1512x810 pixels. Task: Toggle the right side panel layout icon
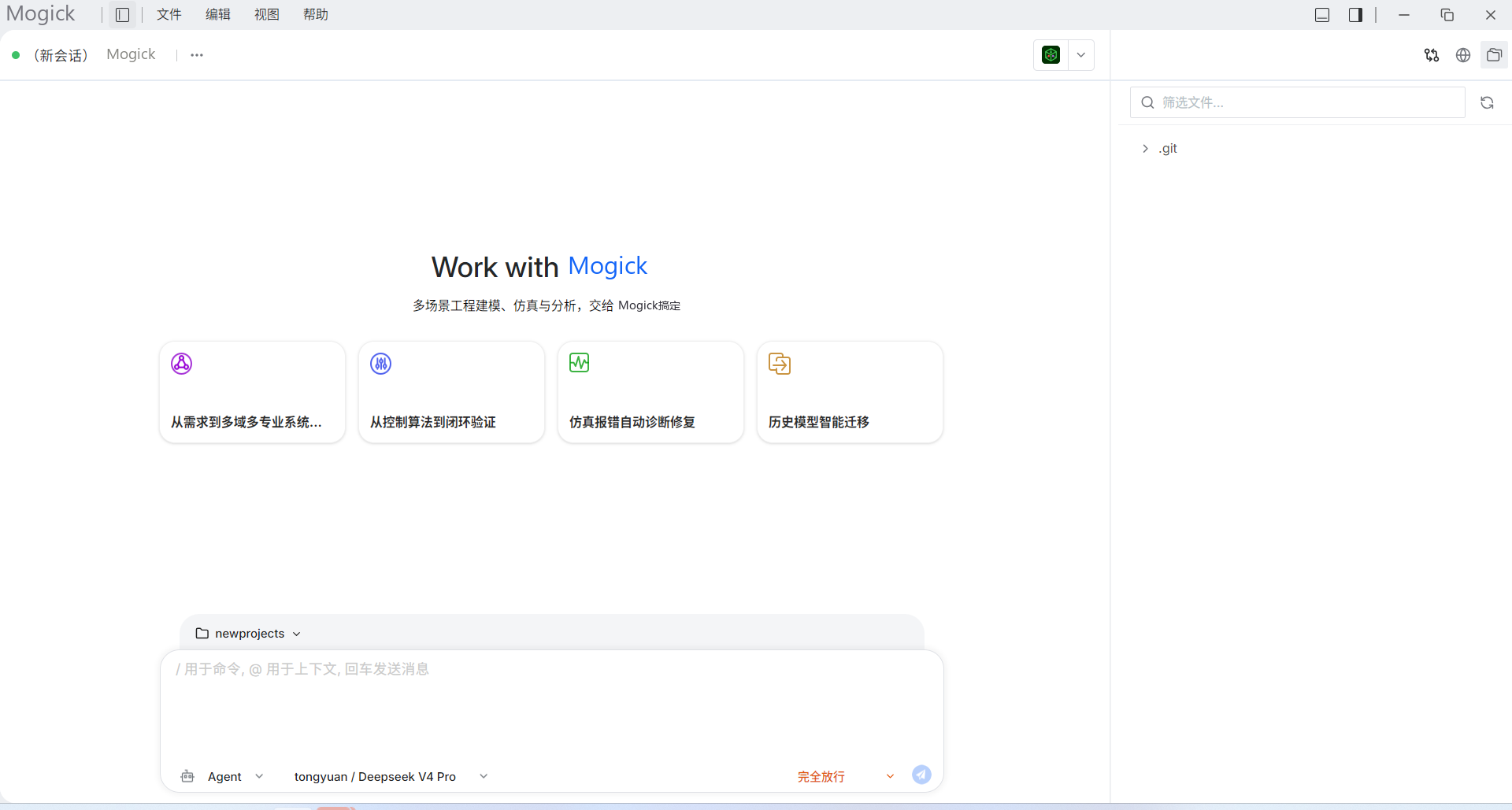coord(1355,15)
